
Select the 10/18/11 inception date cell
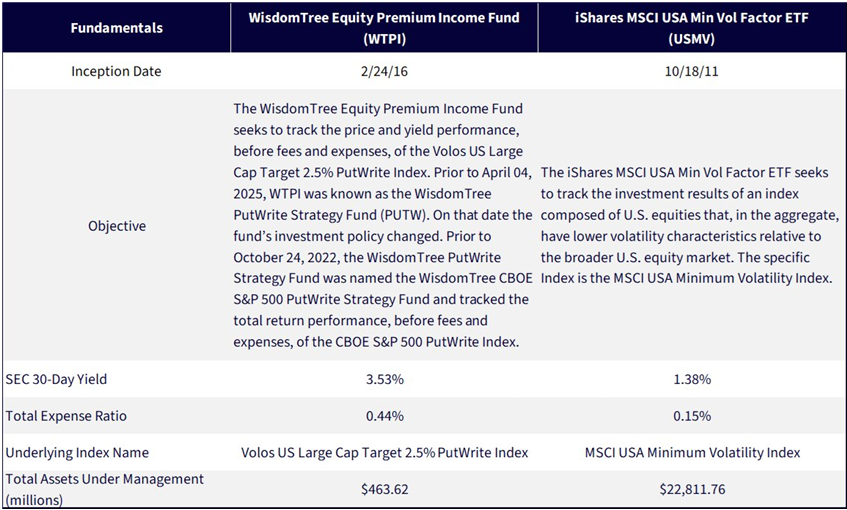[692, 71]
